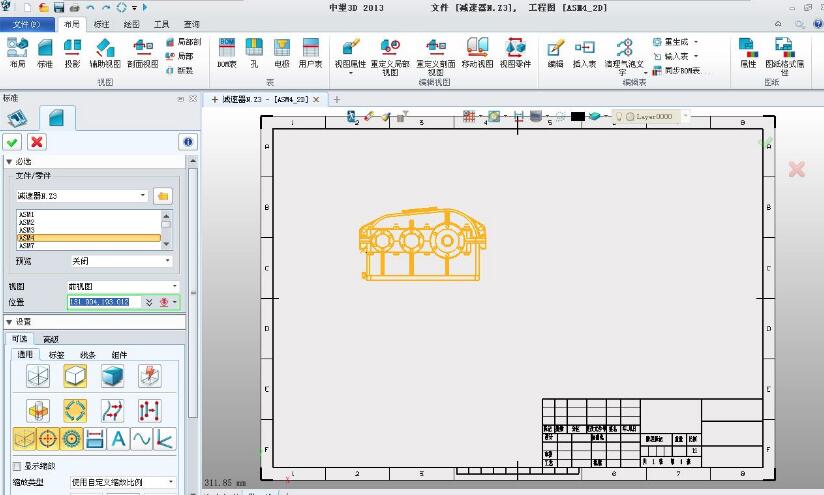Switch to the 高级 settings tab
This screenshot has width=824, height=495.
pos(50,339)
